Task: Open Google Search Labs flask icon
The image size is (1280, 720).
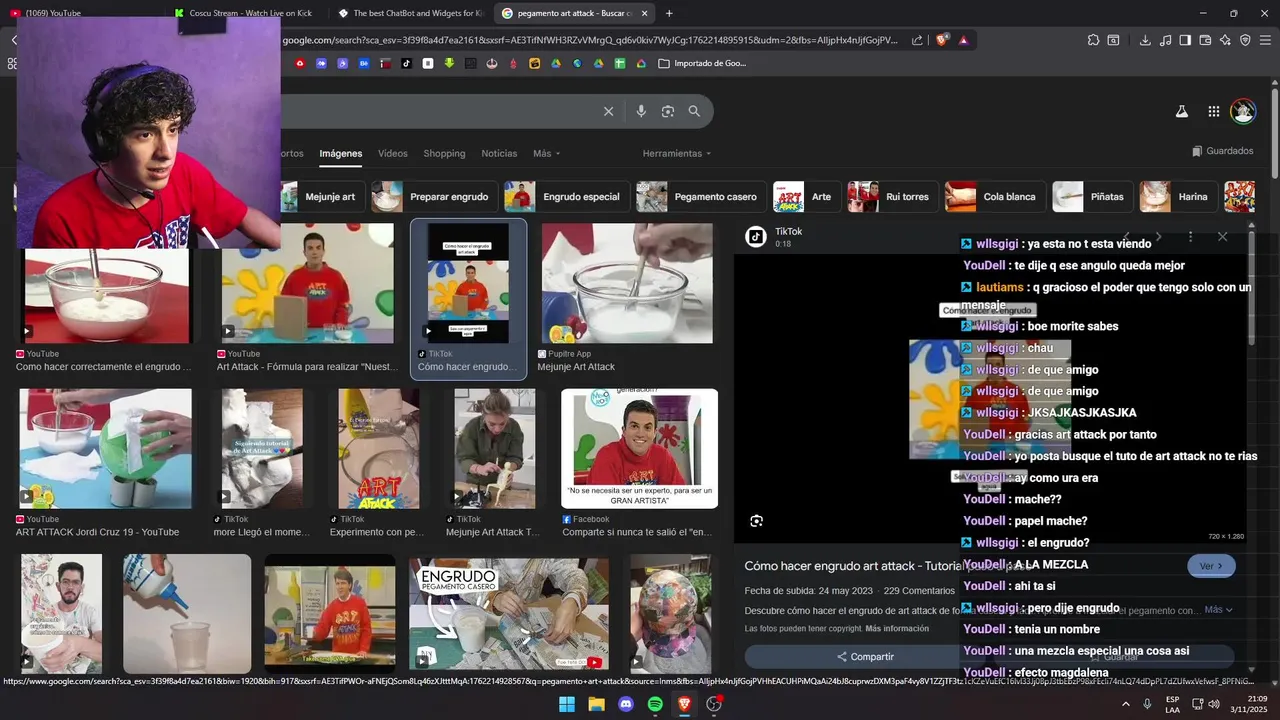Action: point(1182,112)
